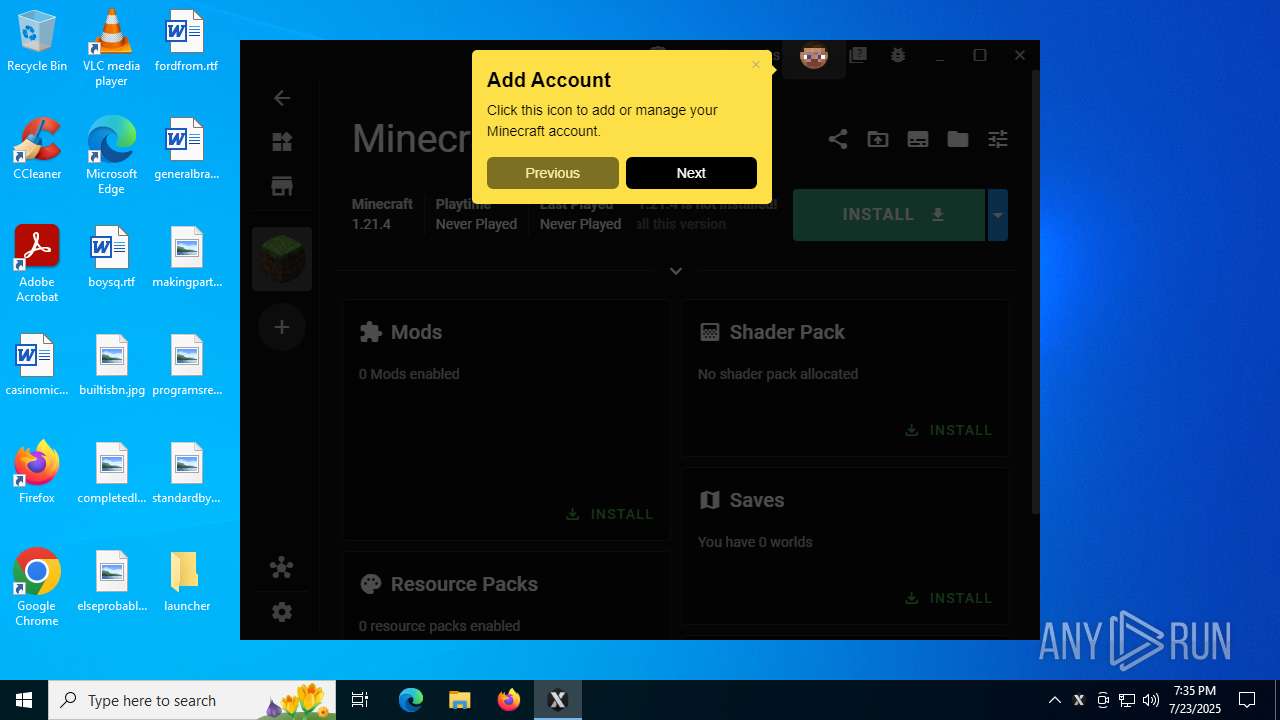1280x720 pixels.
Task: Open the bug report icon
Action: (x=898, y=56)
